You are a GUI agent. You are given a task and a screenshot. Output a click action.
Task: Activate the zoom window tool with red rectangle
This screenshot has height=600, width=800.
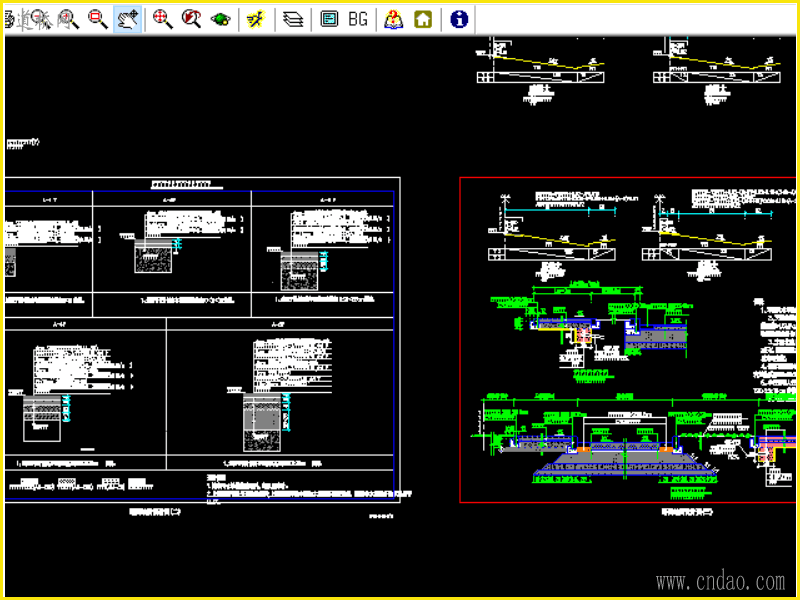pyautogui.click(x=98, y=19)
